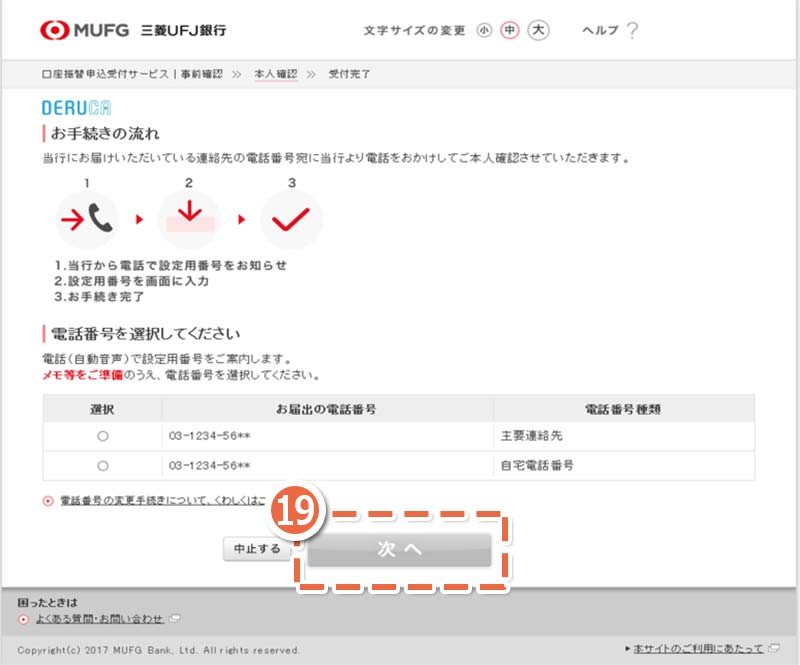Click 受付完了 breadcrumb step
The image size is (800, 665).
[349, 74]
